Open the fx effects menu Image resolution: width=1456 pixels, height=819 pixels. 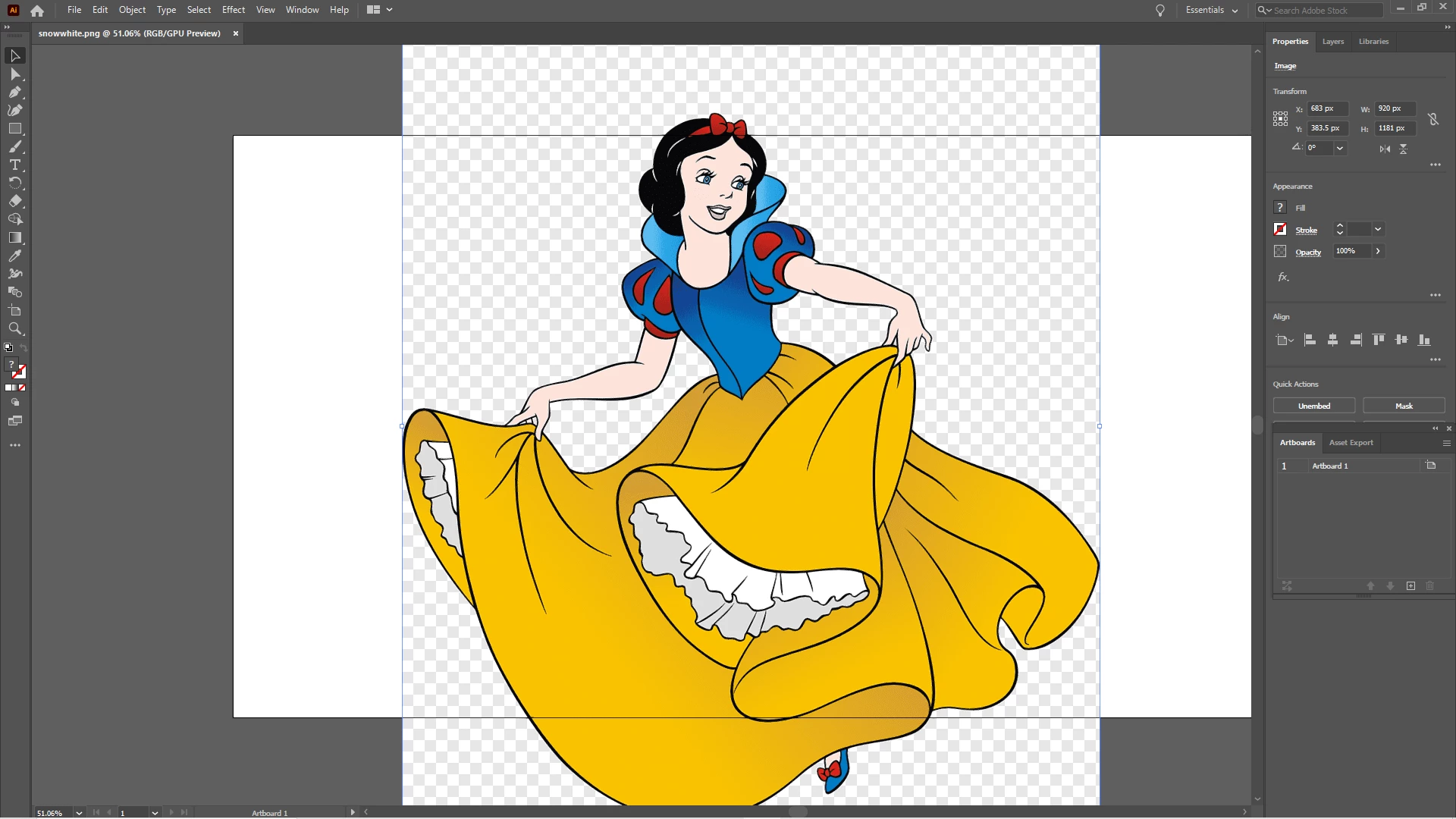[x=1282, y=277]
